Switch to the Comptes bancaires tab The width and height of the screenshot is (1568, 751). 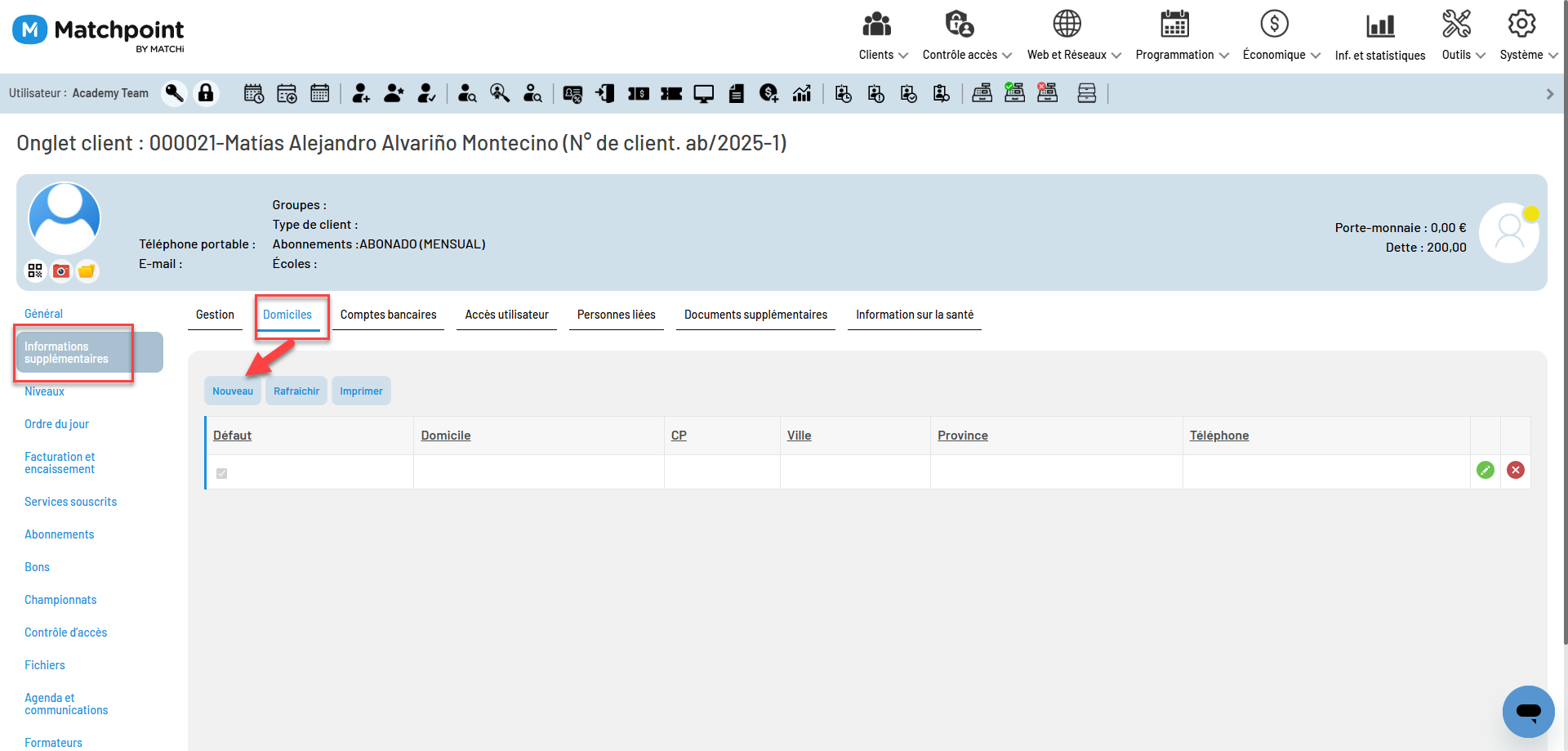(x=388, y=315)
